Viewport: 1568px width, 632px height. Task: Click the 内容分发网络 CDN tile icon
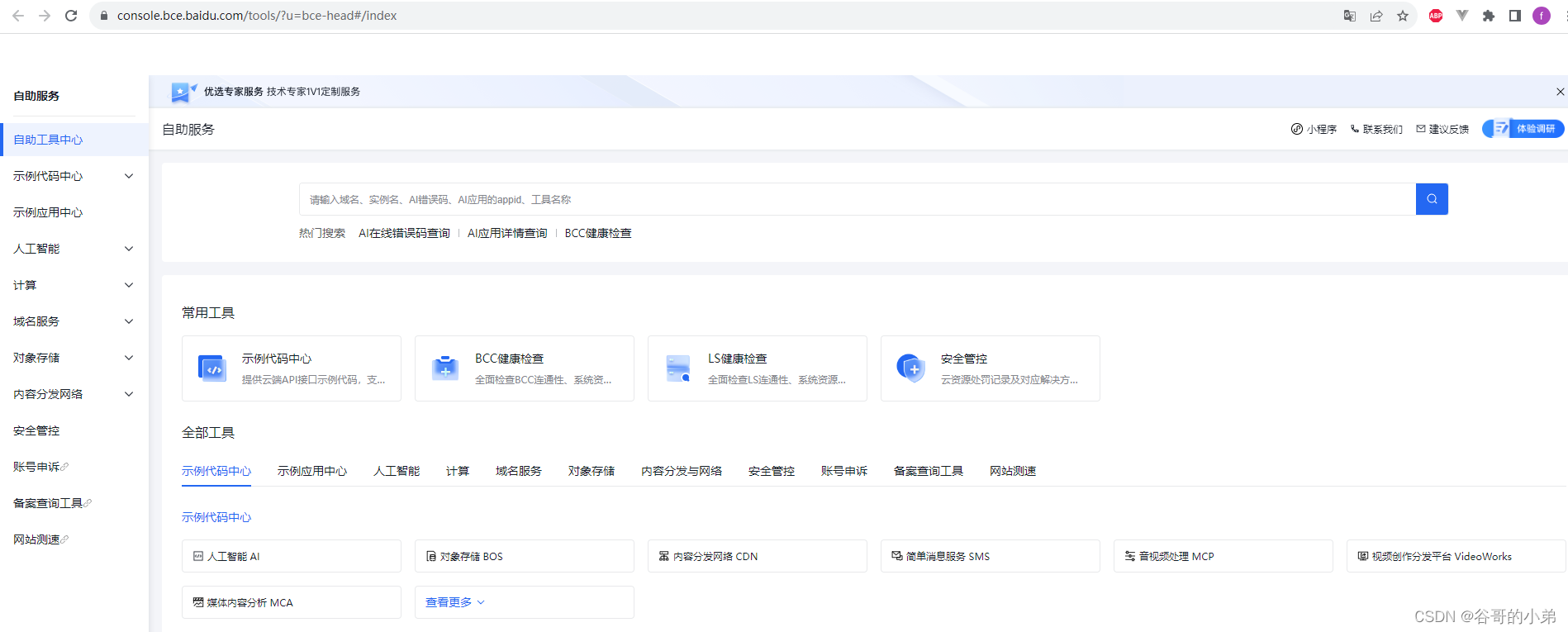(x=664, y=556)
